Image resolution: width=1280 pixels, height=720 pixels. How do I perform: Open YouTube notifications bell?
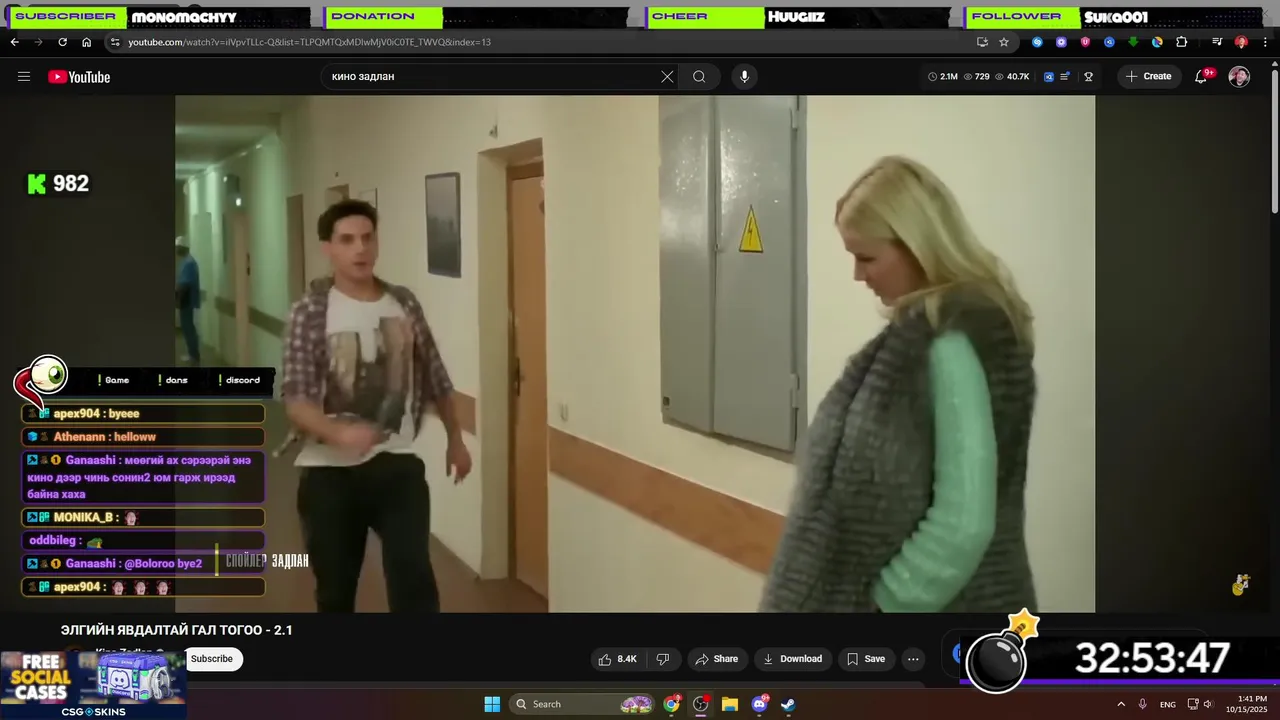(x=1201, y=77)
